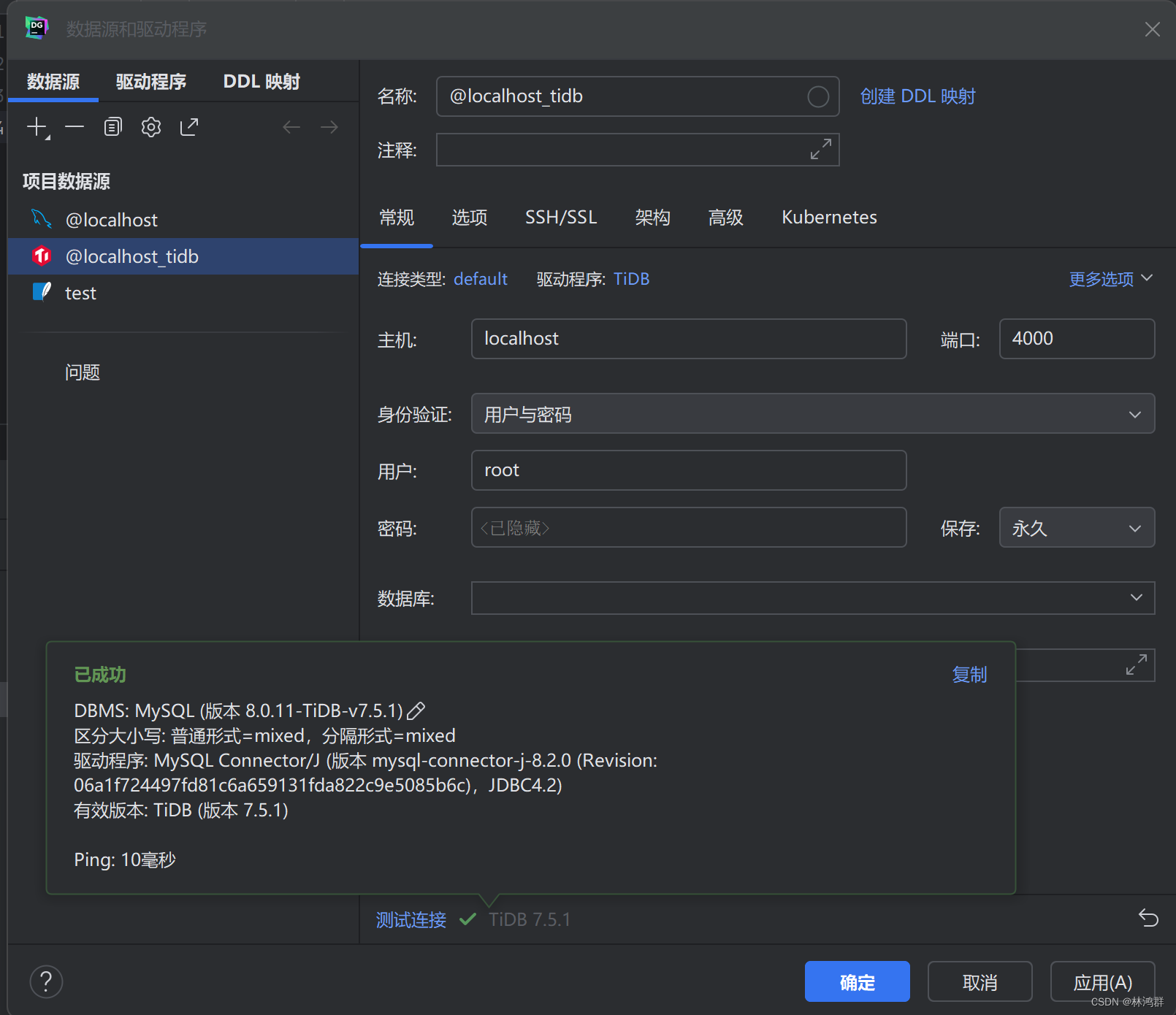1176x1015 pixels.
Task: Open the 高级 tab
Action: click(x=726, y=218)
